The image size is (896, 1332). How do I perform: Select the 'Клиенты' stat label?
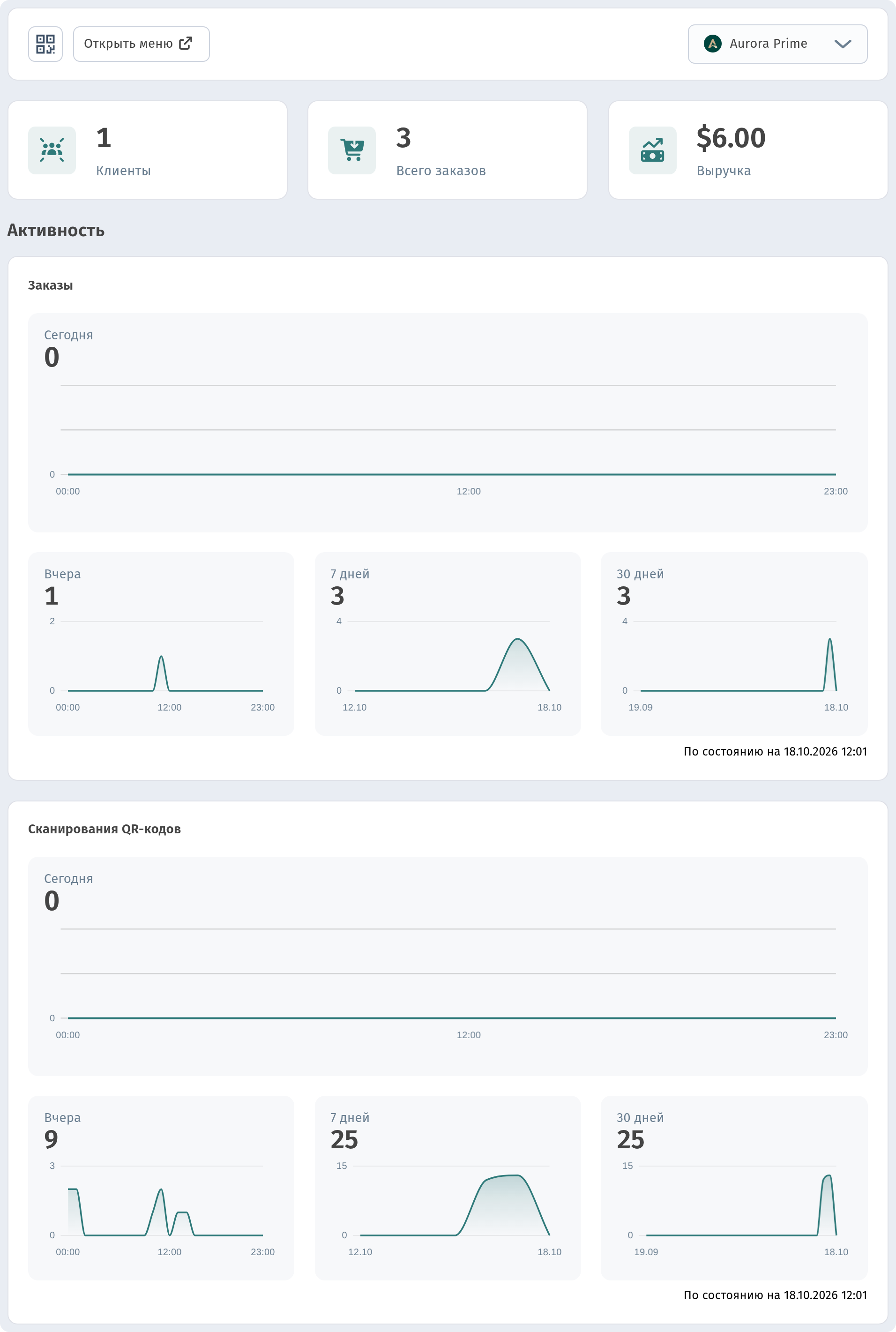point(123,171)
